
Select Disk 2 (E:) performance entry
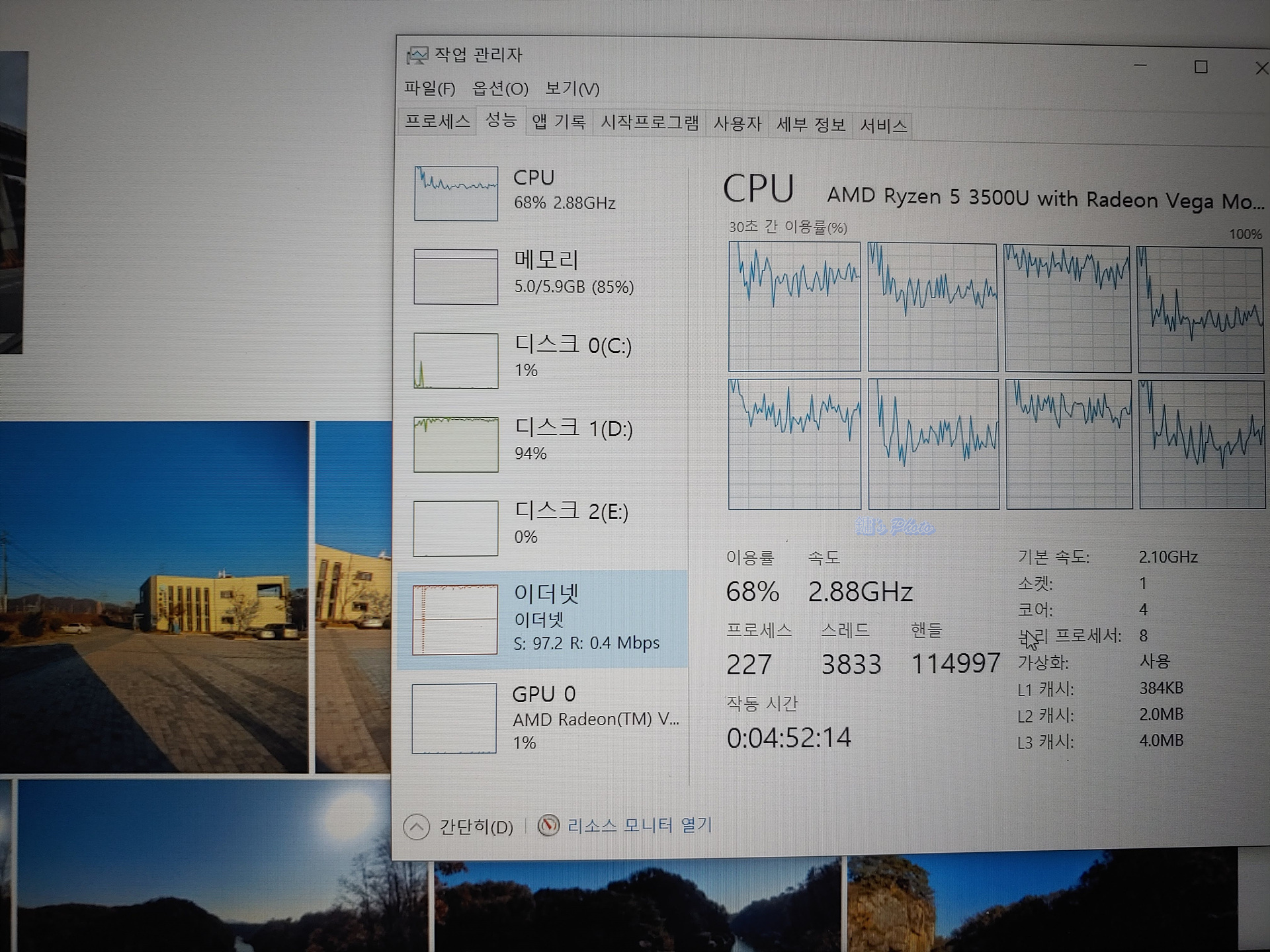[456, 528]
